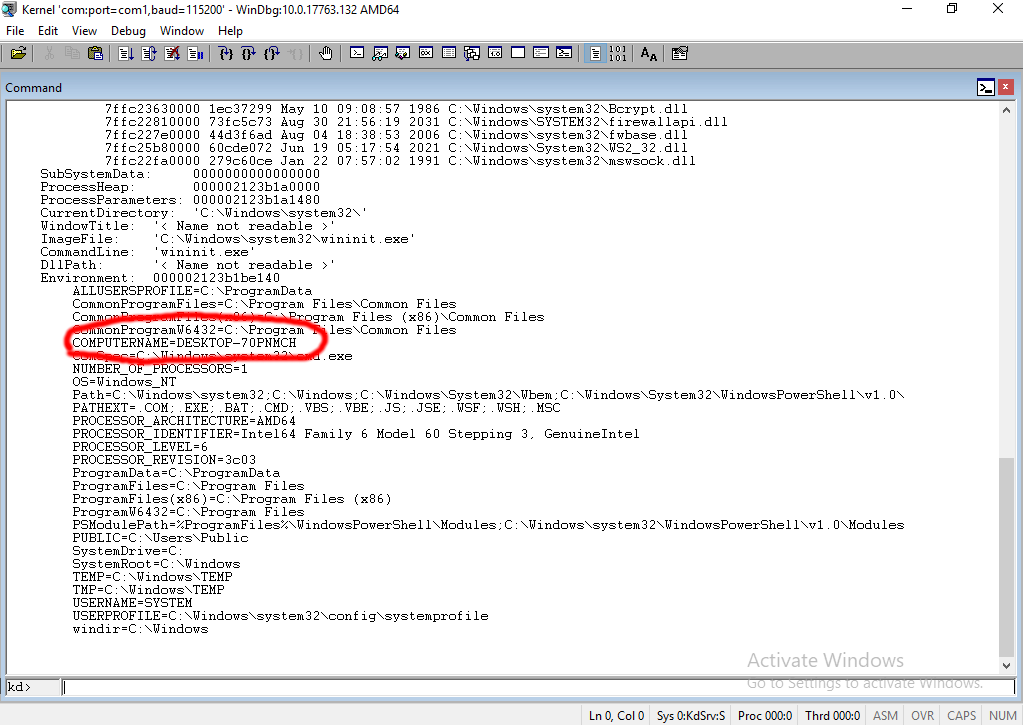The height and width of the screenshot is (725, 1023).
Task: Open the Registers window from the toolbar
Action: click(426, 53)
